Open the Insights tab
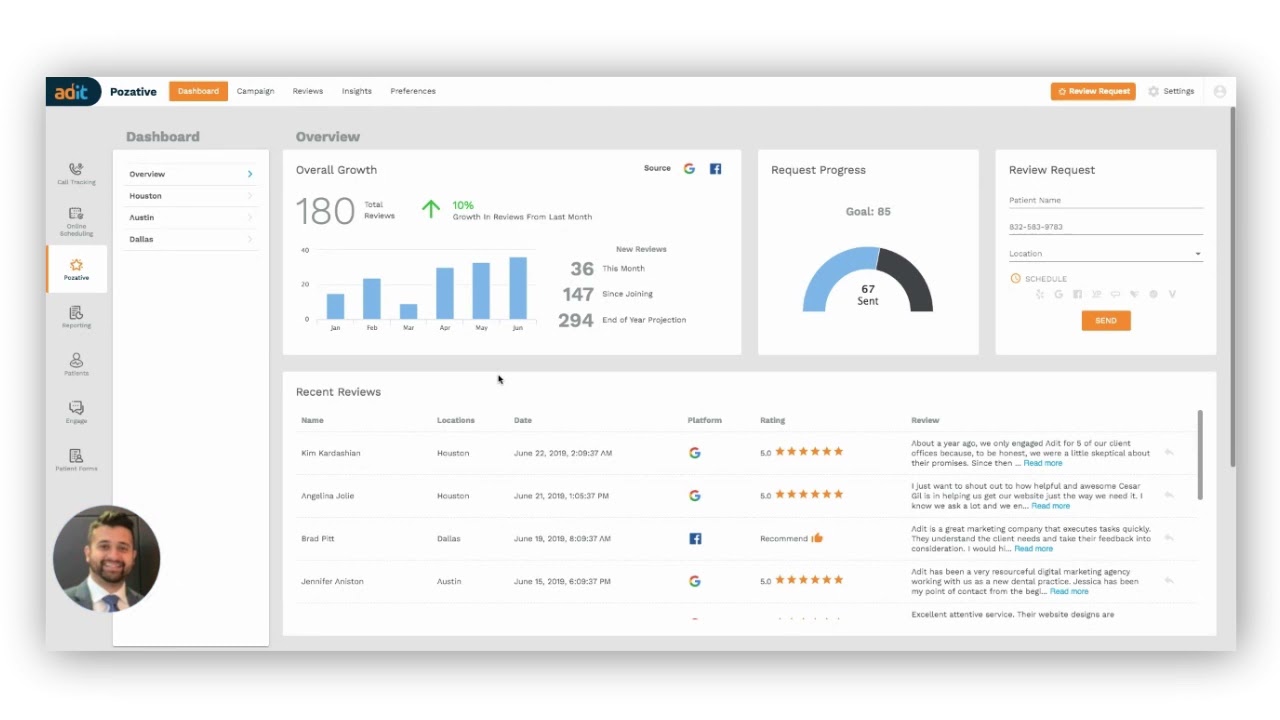The height and width of the screenshot is (720, 1280). pos(357,91)
